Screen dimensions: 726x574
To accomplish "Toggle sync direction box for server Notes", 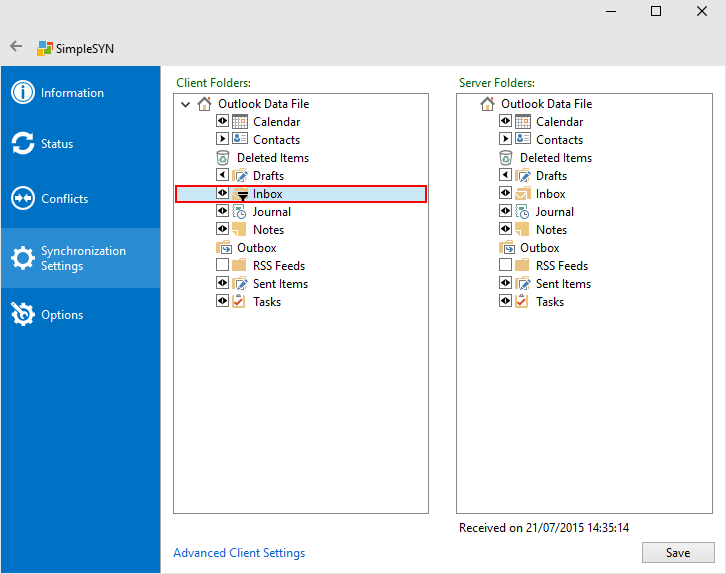I will 506,230.
